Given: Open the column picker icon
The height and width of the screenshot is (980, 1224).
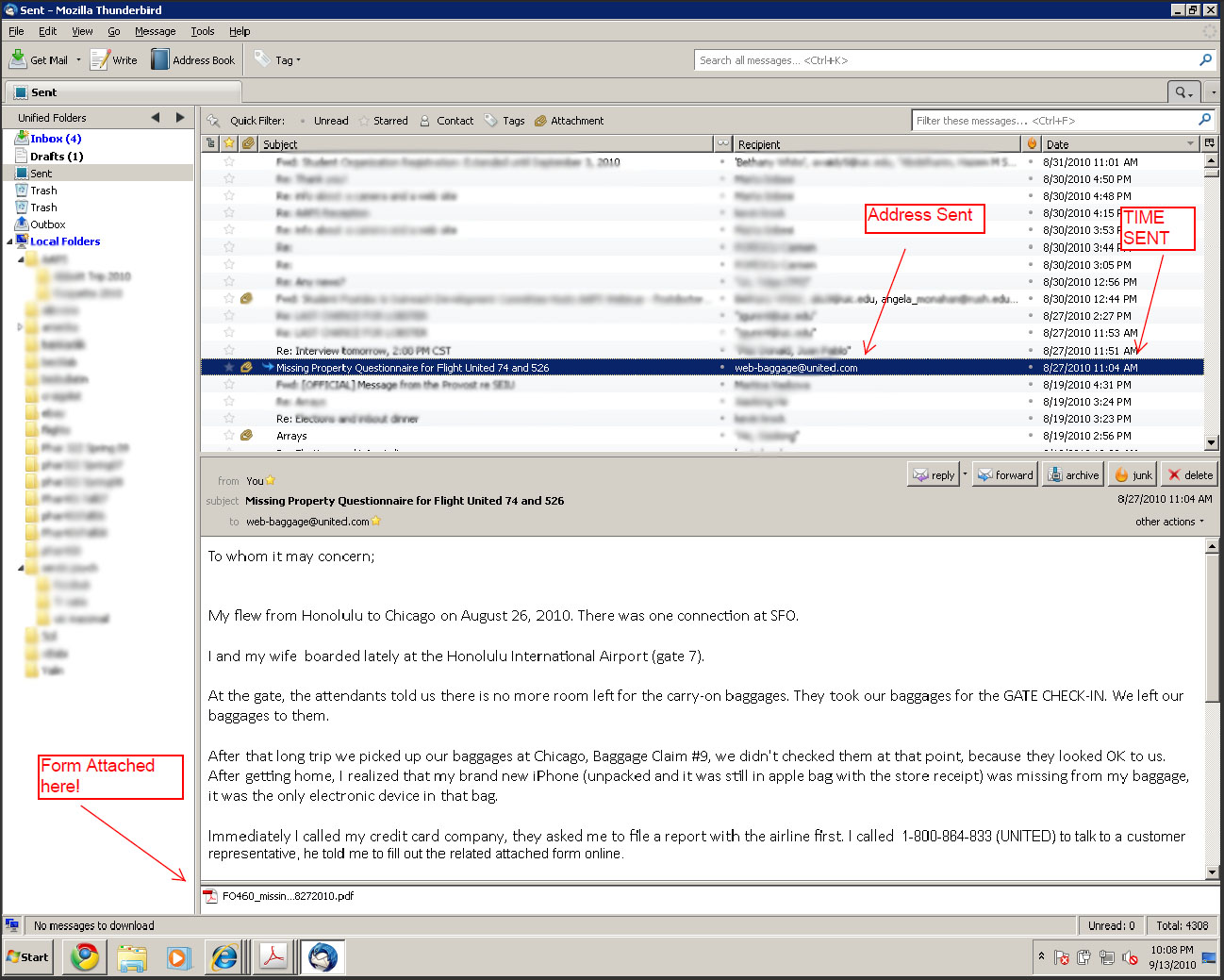Looking at the screenshot, I should pos(1210,143).
